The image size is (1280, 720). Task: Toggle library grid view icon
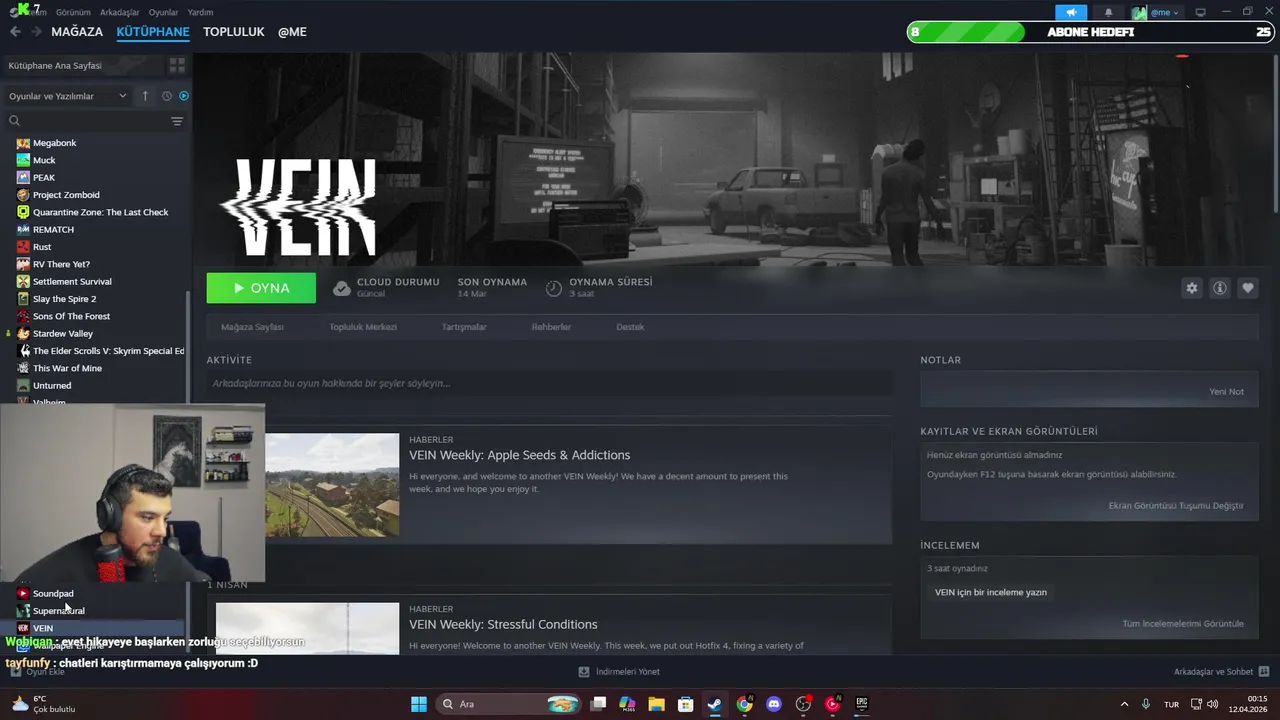click(x=177, y=65)
